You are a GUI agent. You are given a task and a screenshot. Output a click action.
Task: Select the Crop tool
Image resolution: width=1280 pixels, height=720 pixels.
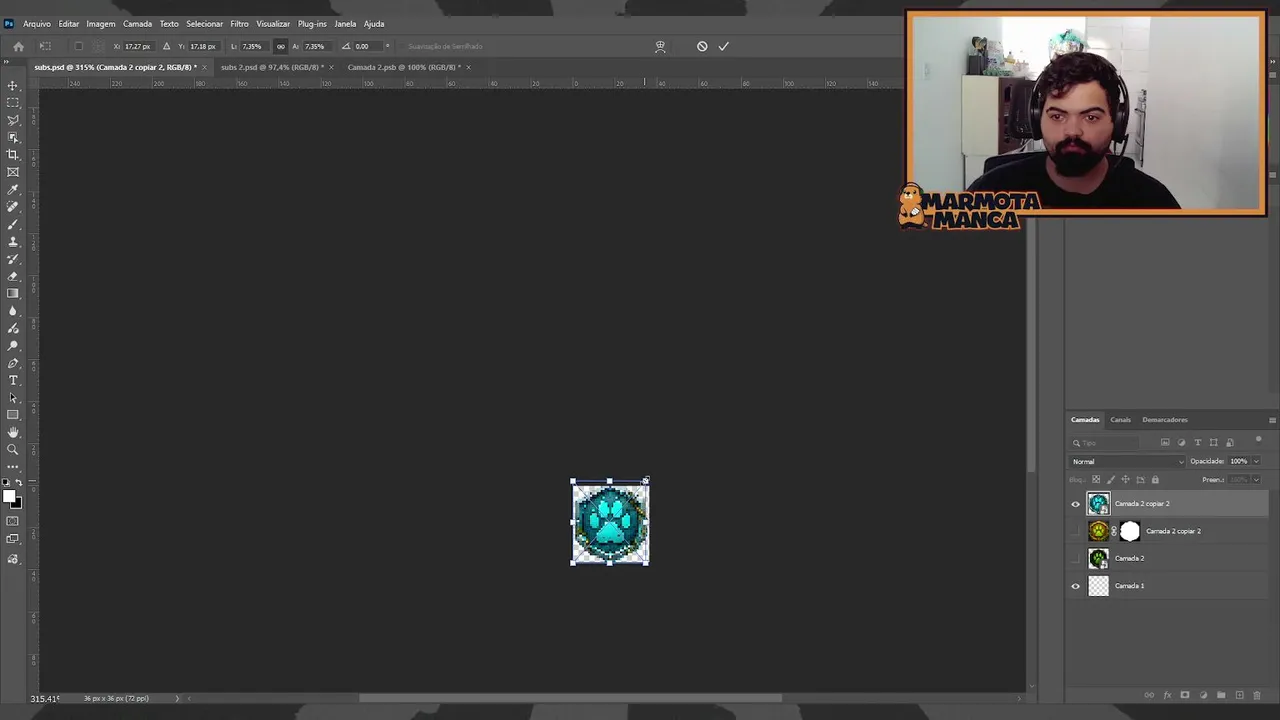pos(13,155)
